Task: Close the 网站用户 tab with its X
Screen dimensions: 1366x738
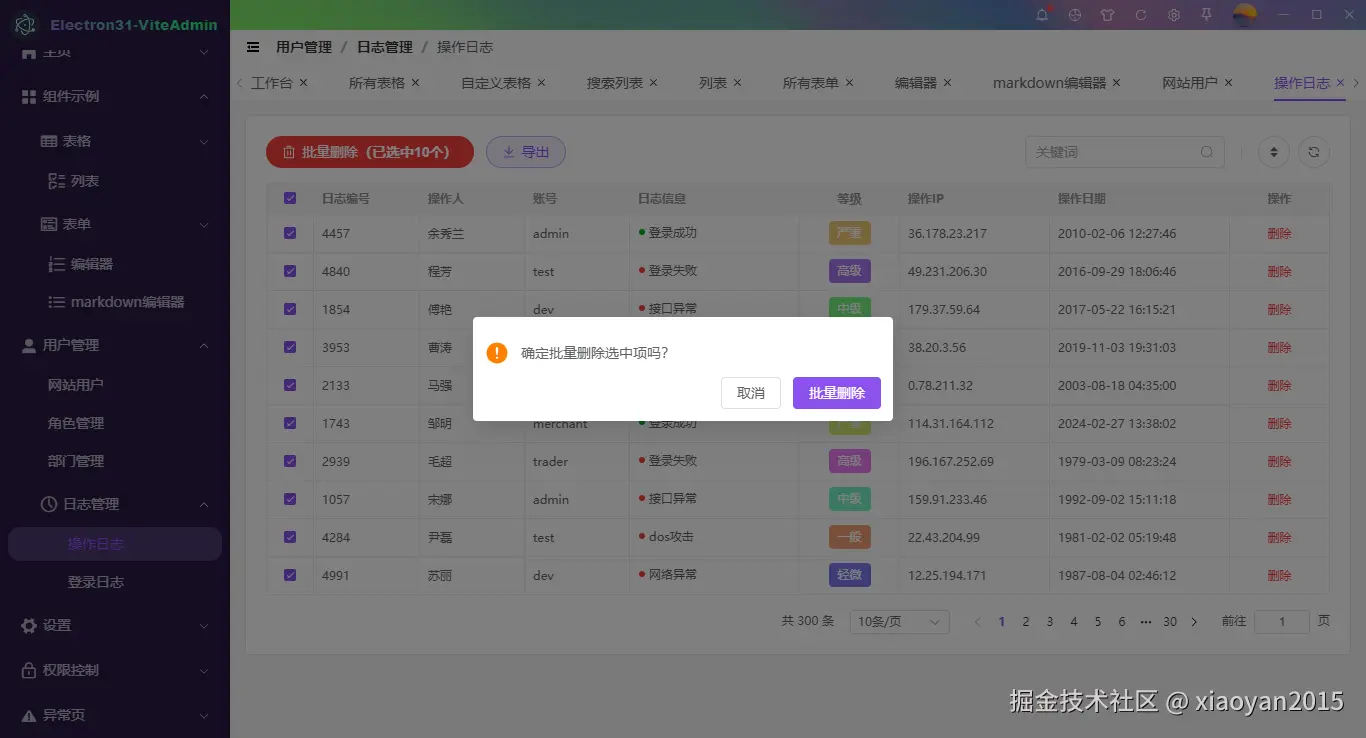Action: click(1229, 82)
